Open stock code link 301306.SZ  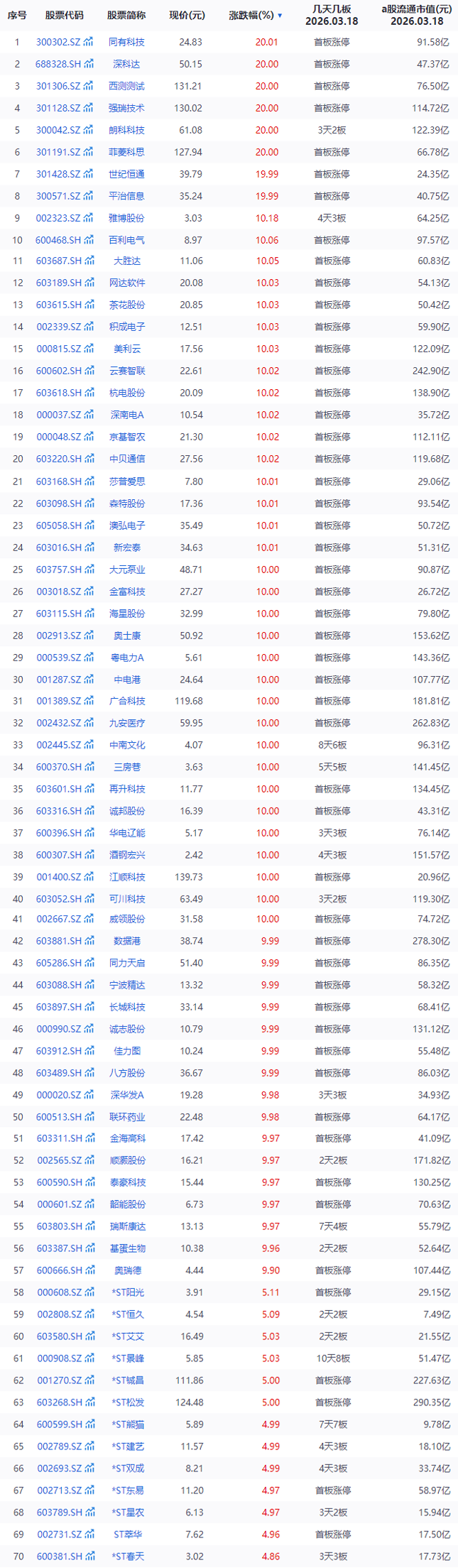pyautogui.click(x=58, y=87)
